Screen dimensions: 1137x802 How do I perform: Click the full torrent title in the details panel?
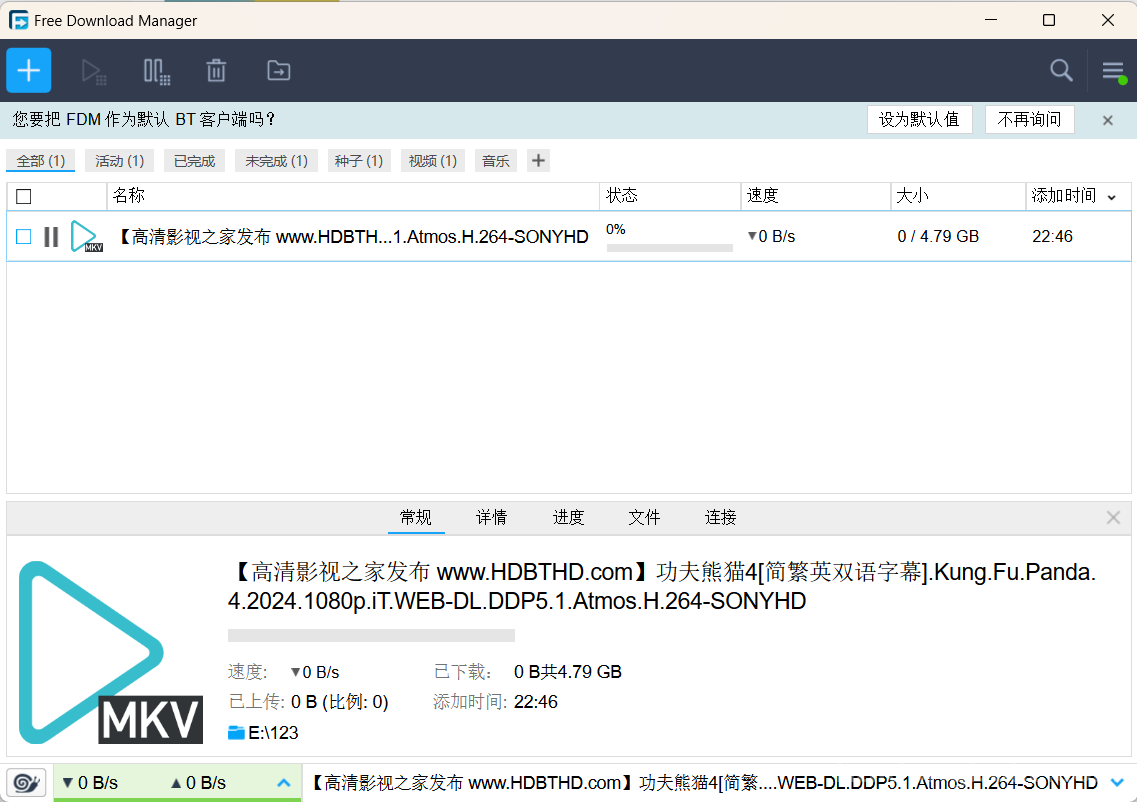click(x=662, y=587)
